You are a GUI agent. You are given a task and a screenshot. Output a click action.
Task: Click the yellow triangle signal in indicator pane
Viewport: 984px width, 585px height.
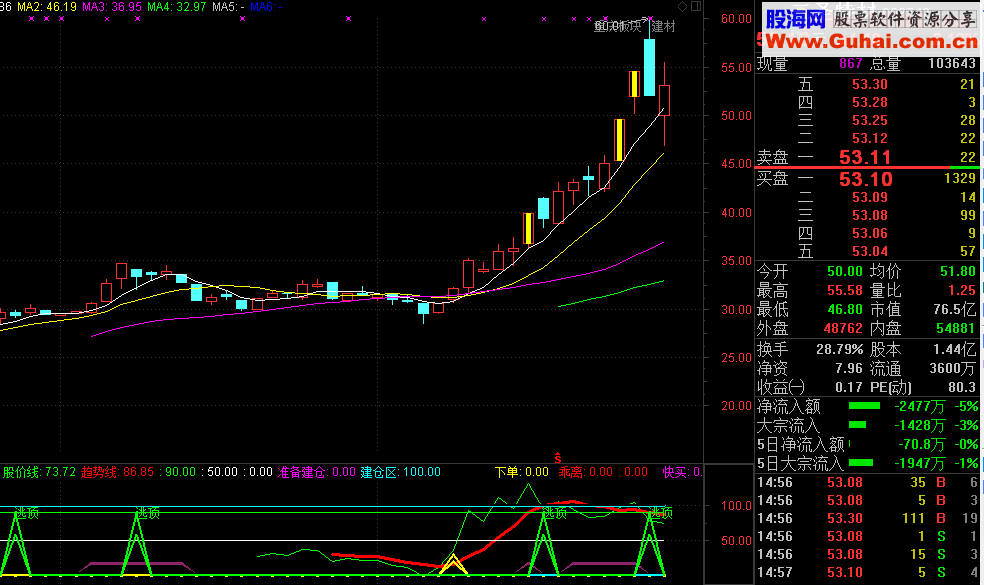pyautogui.click(x=453, y=564)
